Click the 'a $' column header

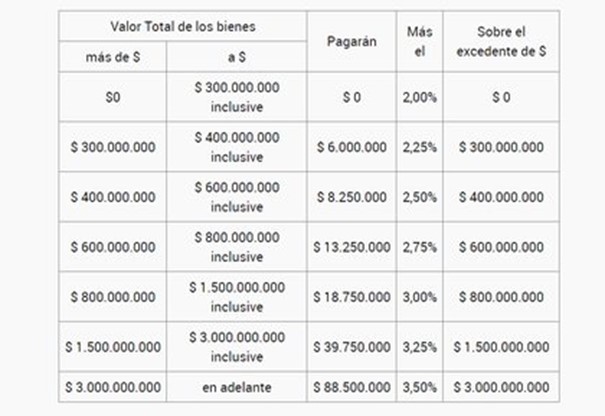237,57
